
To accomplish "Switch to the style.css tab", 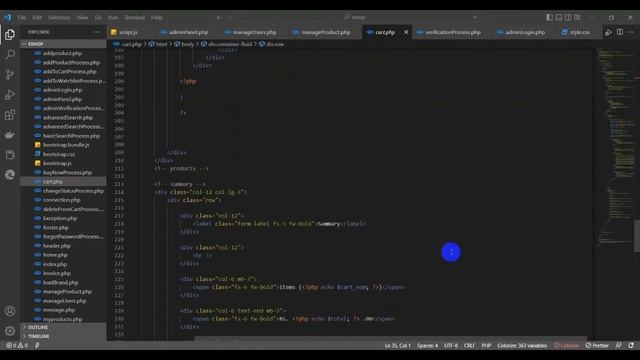I will pos(579,32).
